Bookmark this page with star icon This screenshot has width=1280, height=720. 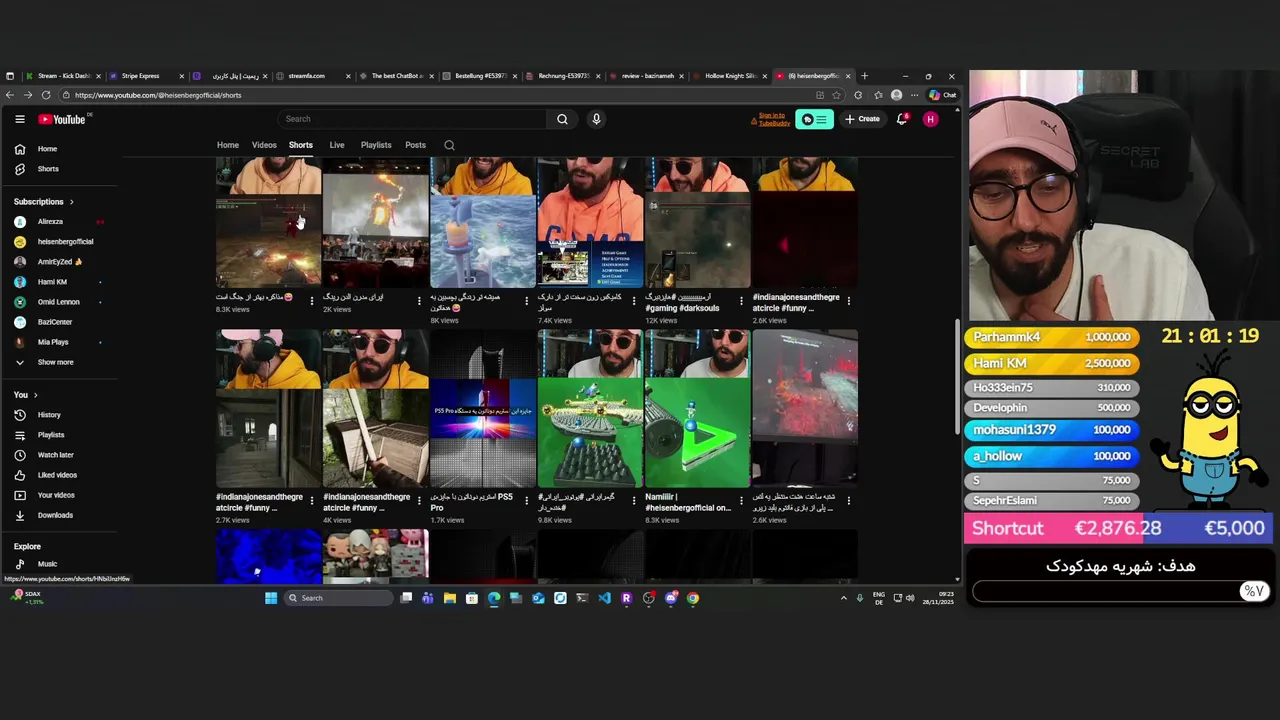(837, 95)
